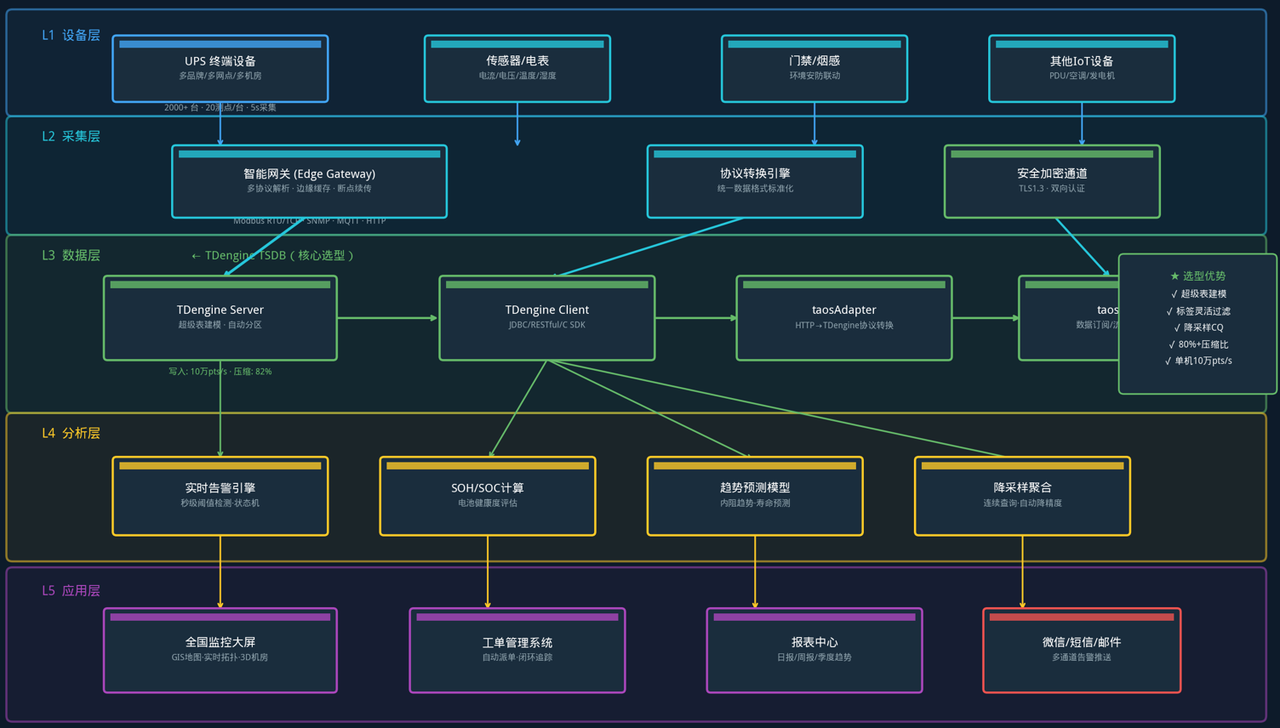1280x728 pixels.
Task: Click the ✓ 超级表建模 advantage item
Action: [1198, 294]
